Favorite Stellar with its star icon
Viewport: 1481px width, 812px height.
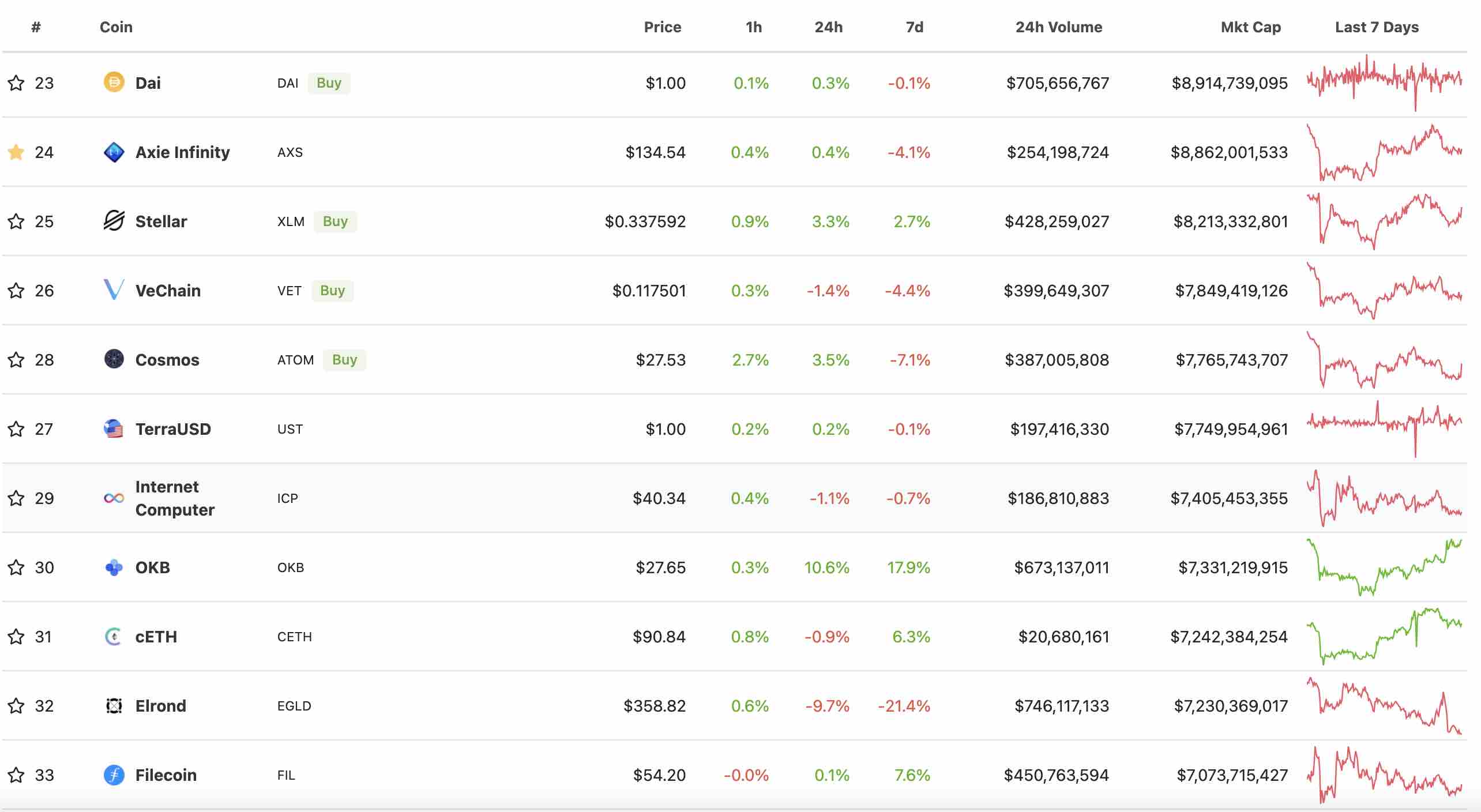click(16, 221)
